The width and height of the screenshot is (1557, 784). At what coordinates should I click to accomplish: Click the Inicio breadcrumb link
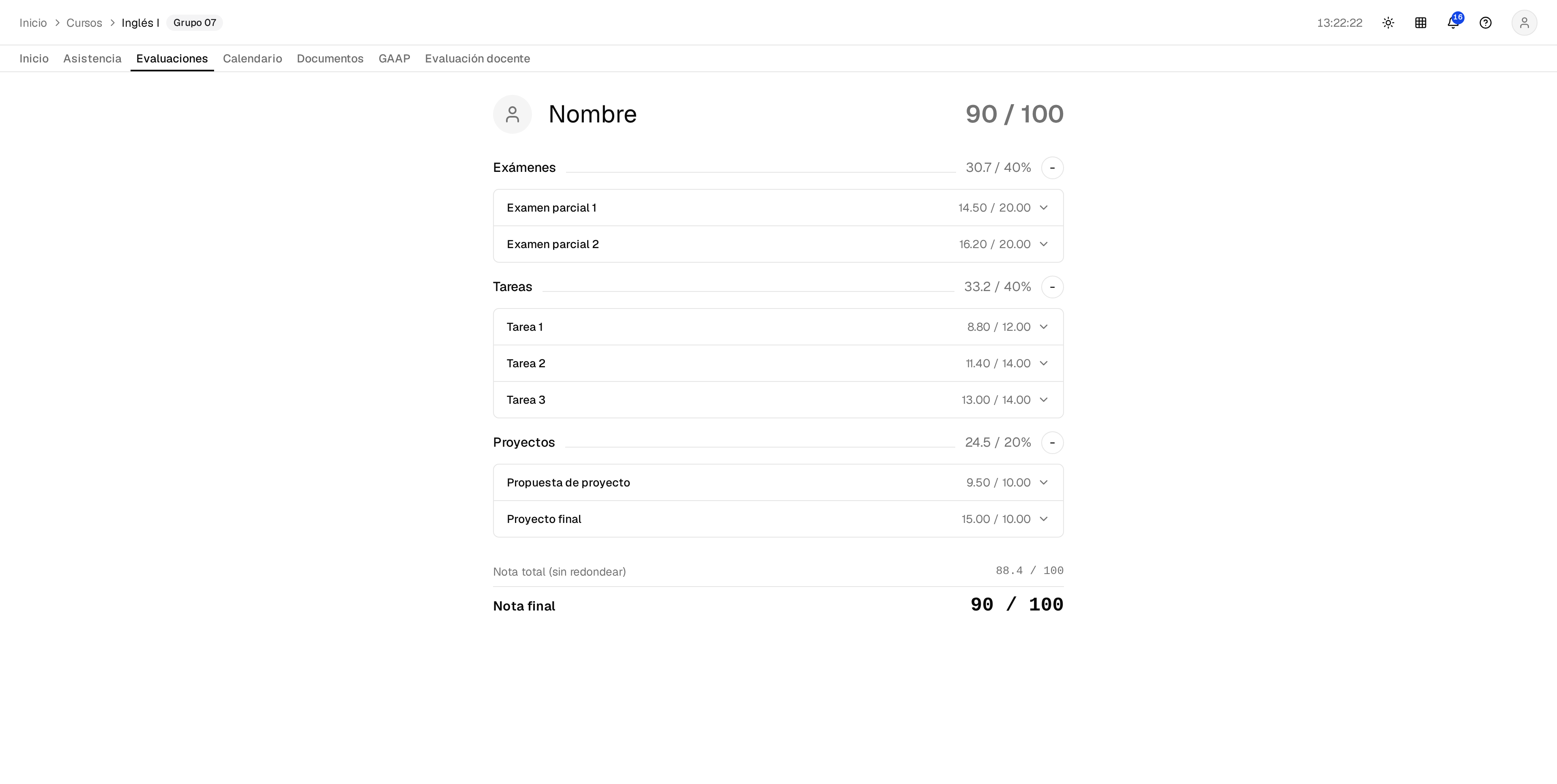(32, 23)
